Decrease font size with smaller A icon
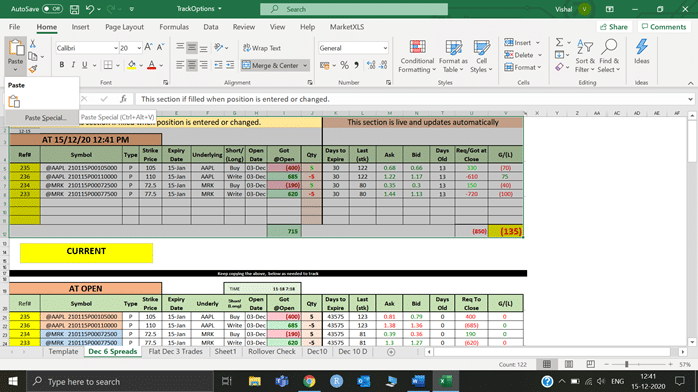Image resolution: width=698 pixels, height=392 pixels. [160, 47]
